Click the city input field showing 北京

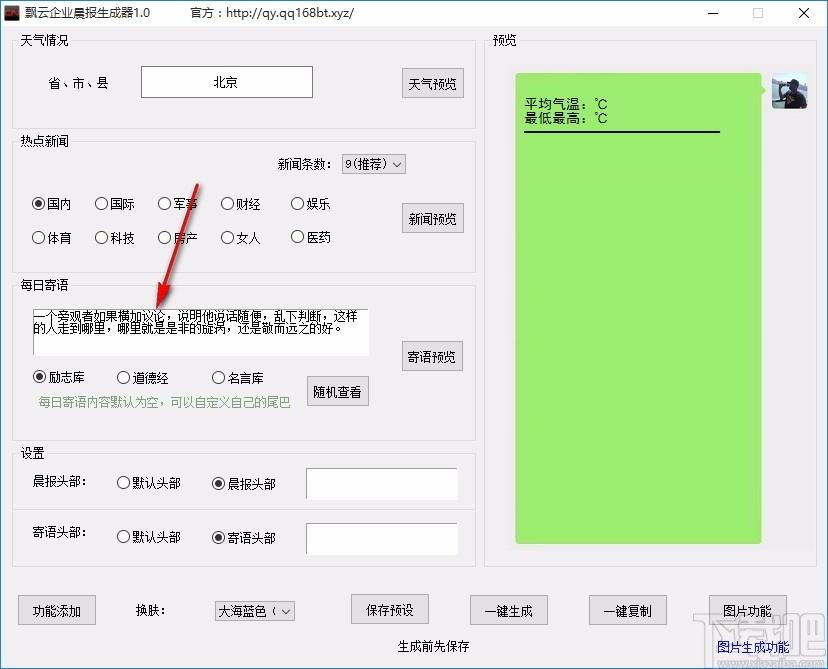(227, 82)
